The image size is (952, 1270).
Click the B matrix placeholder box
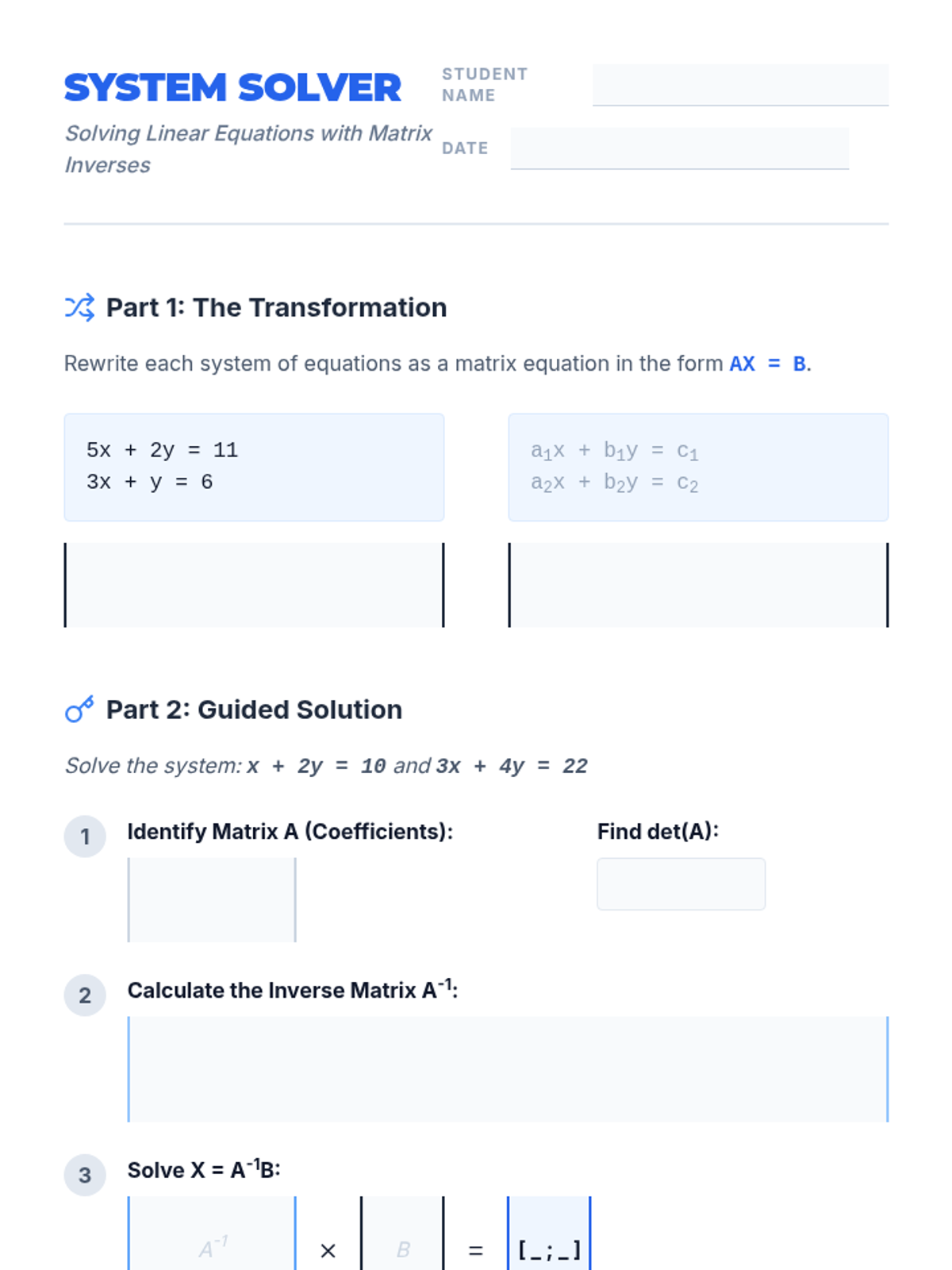[x=402, y=1238]
